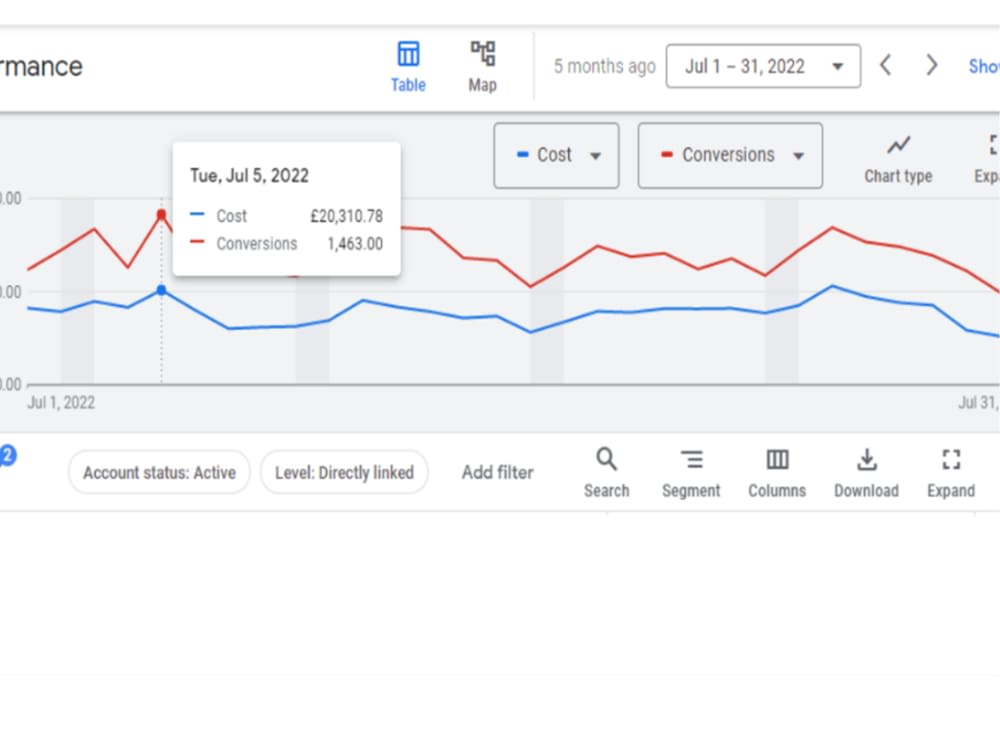The width and height of the screenshot is (1000, 750).
Task: Modify table Columns
Action: [777, 473]
